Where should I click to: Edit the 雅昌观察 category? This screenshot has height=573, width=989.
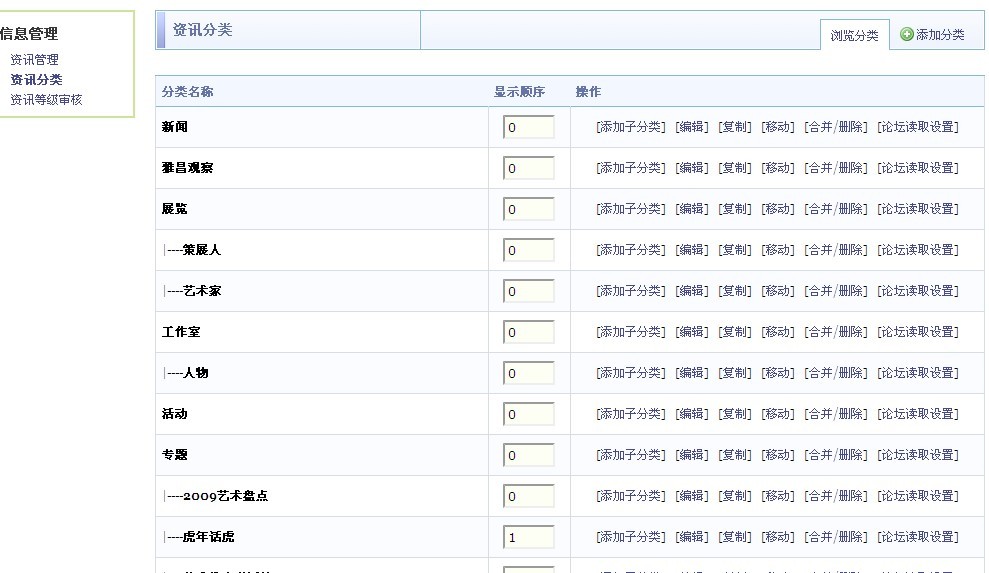coord(692,168)
